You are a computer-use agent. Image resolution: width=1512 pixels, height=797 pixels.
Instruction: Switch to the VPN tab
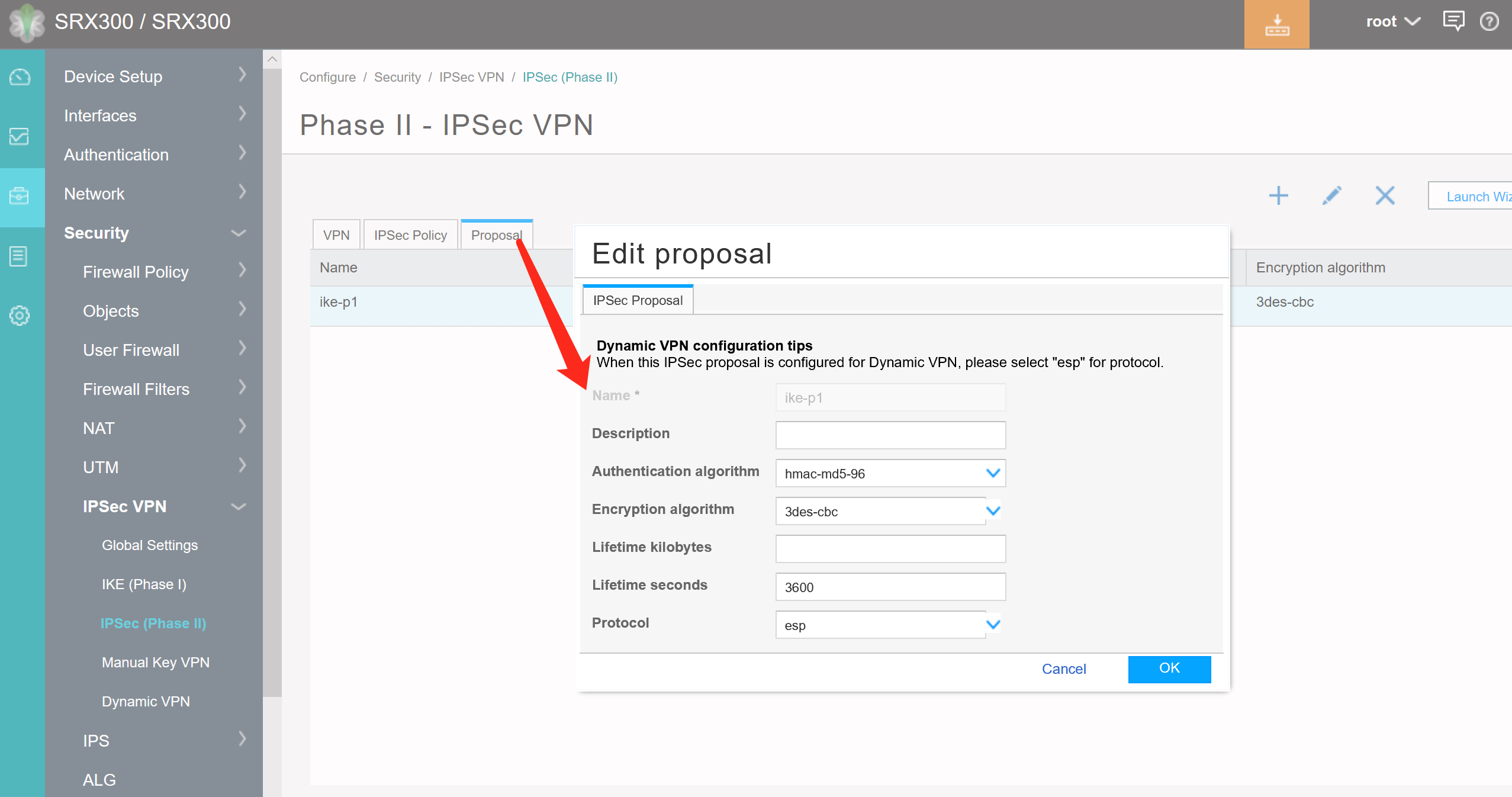[336, 236]
